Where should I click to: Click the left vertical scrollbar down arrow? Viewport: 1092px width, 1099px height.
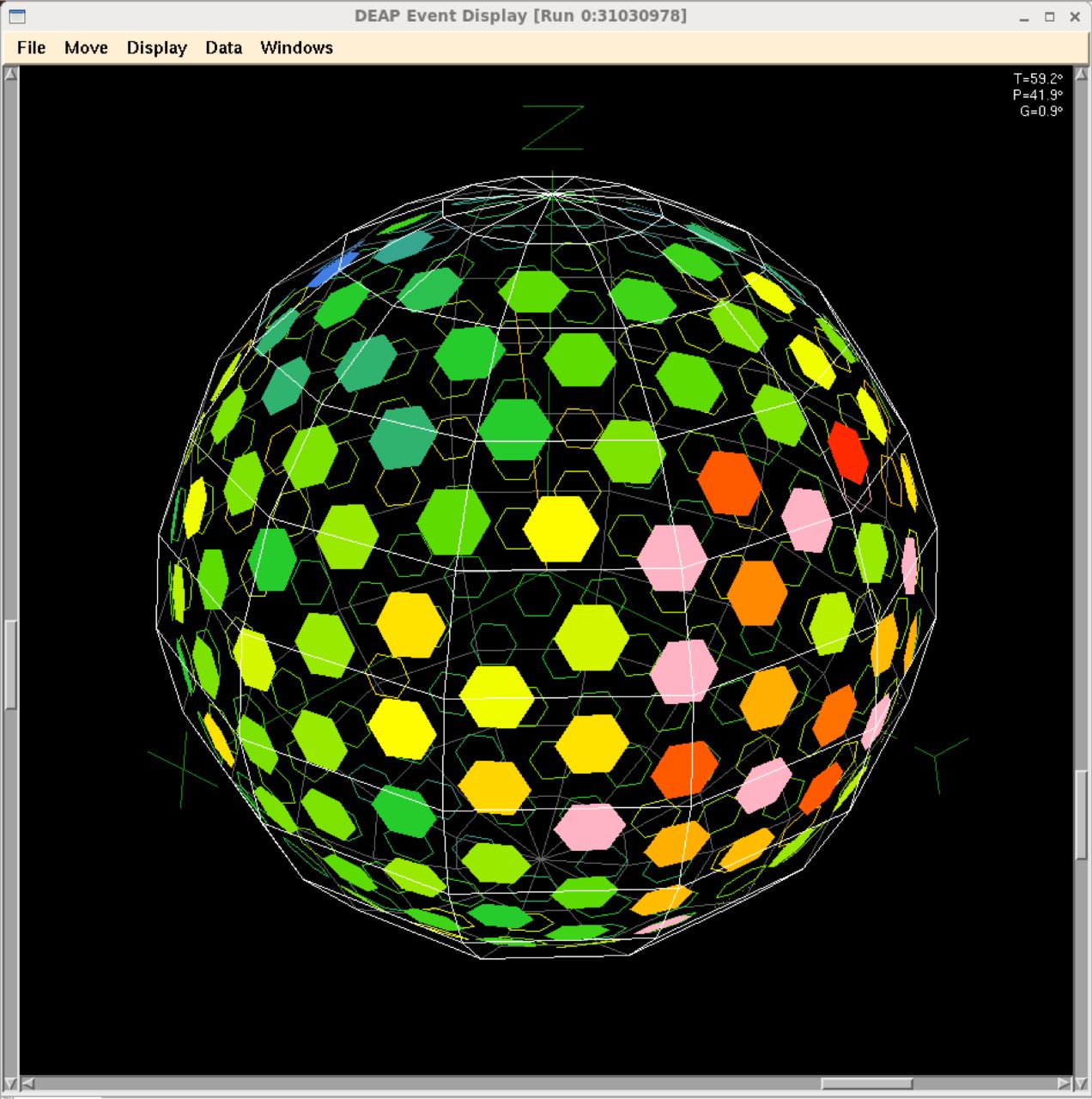[10, 1084]
